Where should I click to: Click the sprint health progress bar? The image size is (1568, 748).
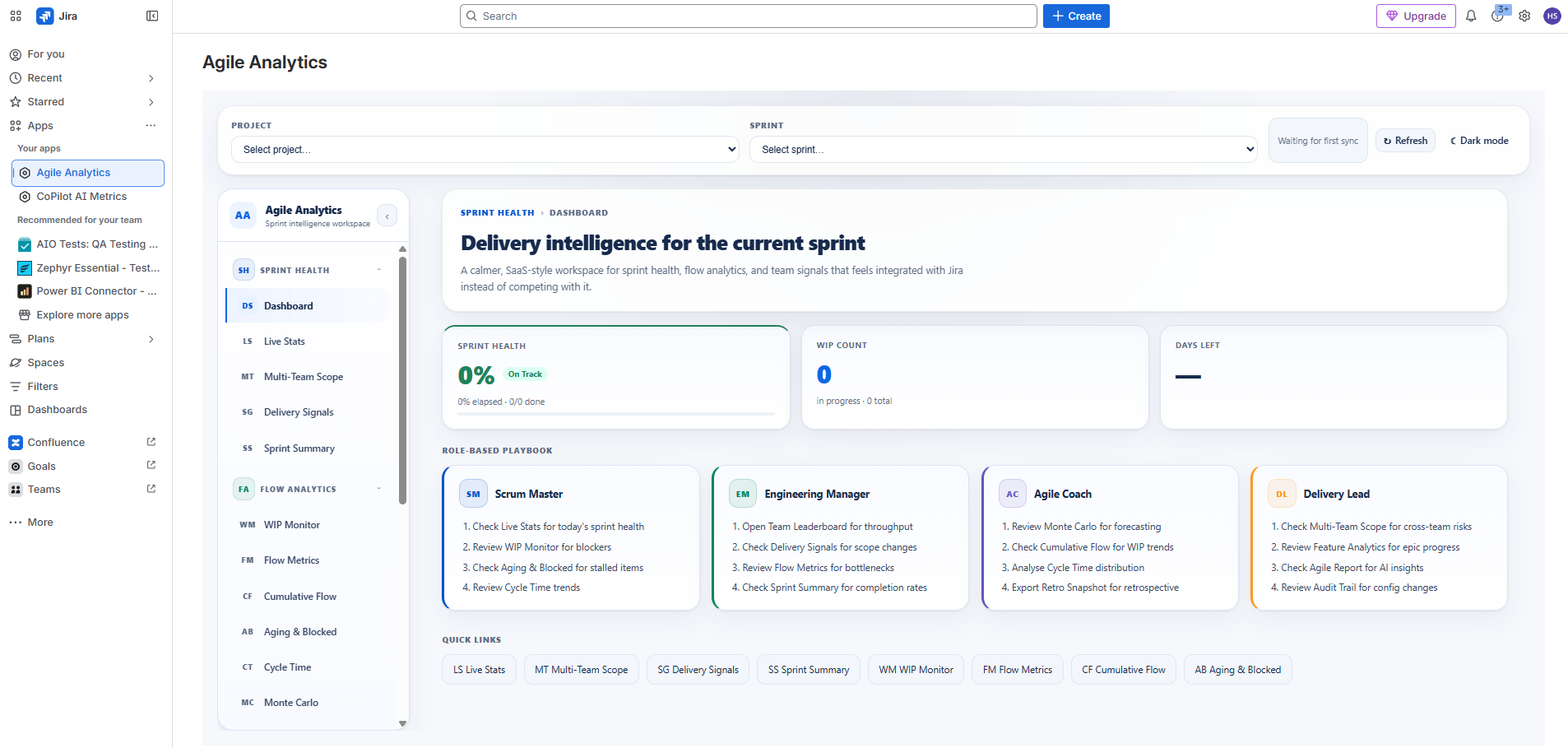tap(615, 419)
